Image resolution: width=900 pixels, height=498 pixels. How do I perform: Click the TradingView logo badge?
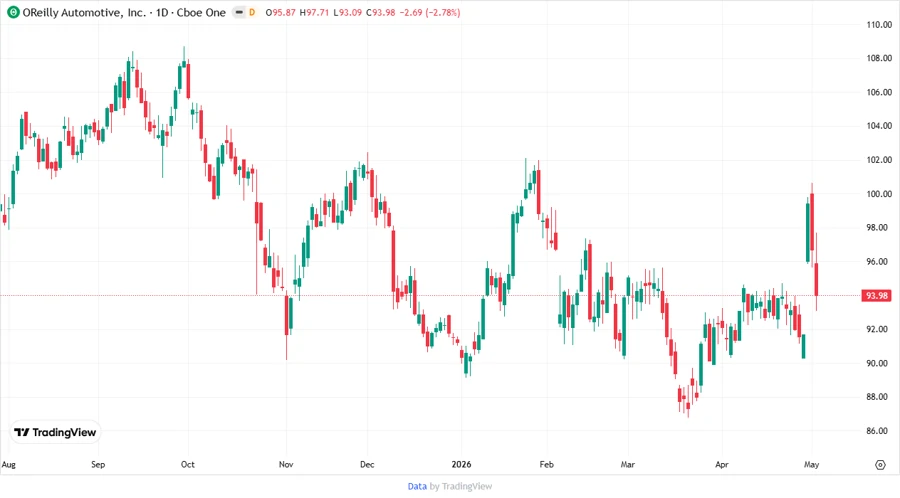[x=55, y=433]
